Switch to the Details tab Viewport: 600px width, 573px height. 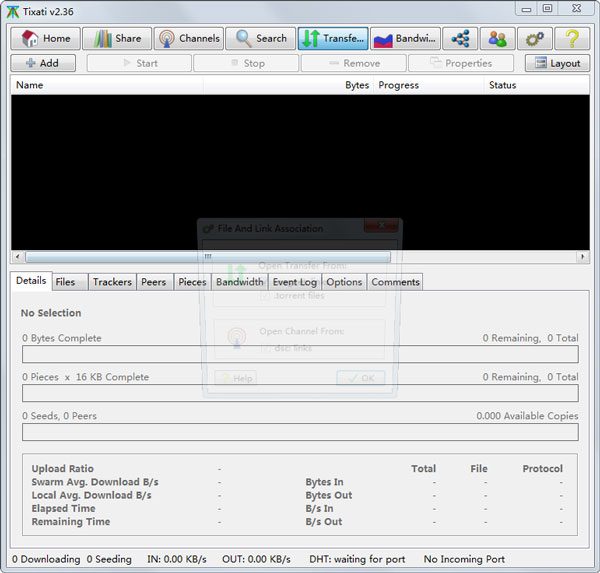click(x=31, y=281)
